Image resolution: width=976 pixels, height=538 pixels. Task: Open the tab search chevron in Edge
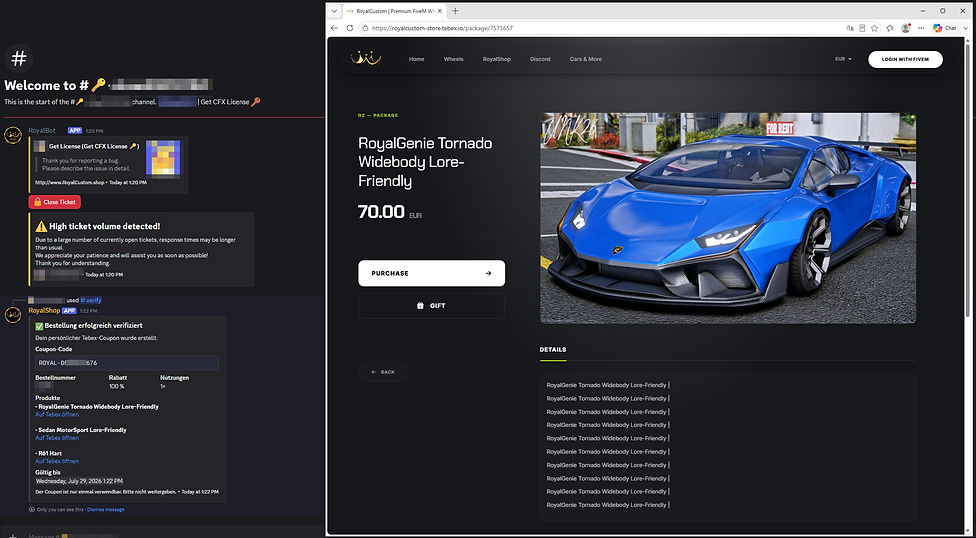(x=334, y=11)
